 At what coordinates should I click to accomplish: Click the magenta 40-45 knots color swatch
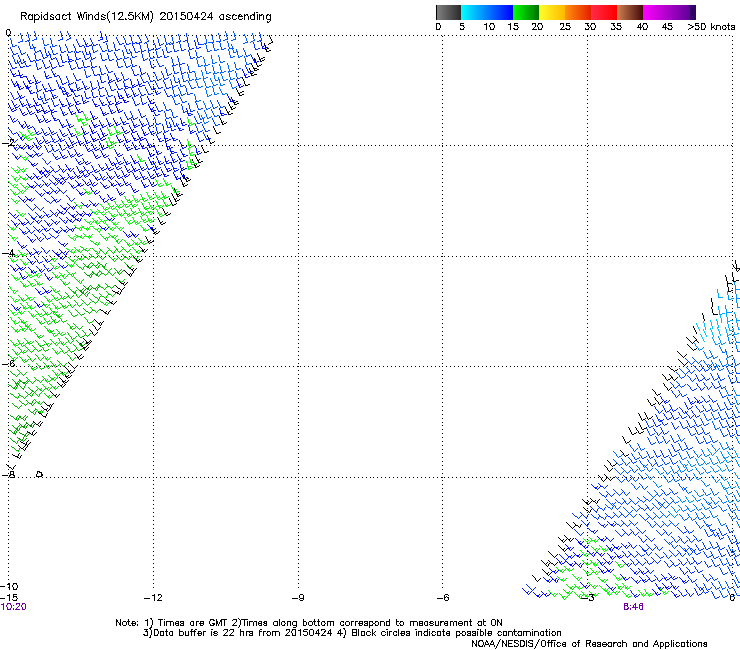pos(656,12)
